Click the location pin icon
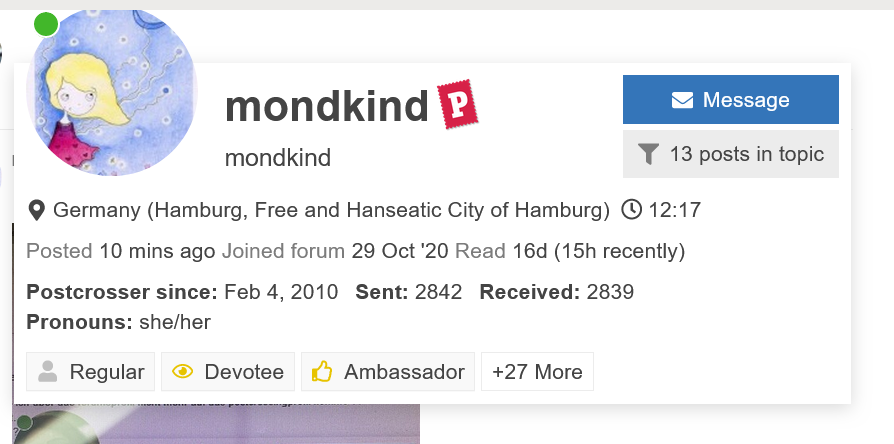The height and width of the screenshot is (444, 894). coord(37,210)
